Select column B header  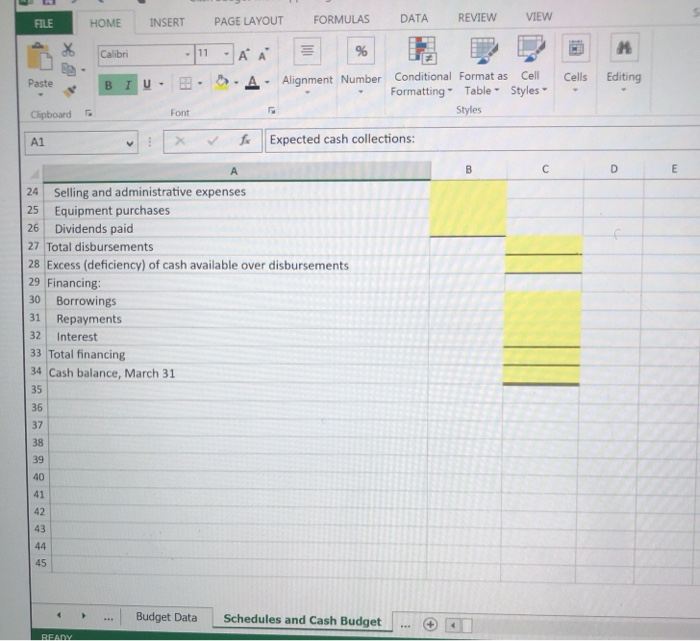pyautogui.click(x=468, y=170)
